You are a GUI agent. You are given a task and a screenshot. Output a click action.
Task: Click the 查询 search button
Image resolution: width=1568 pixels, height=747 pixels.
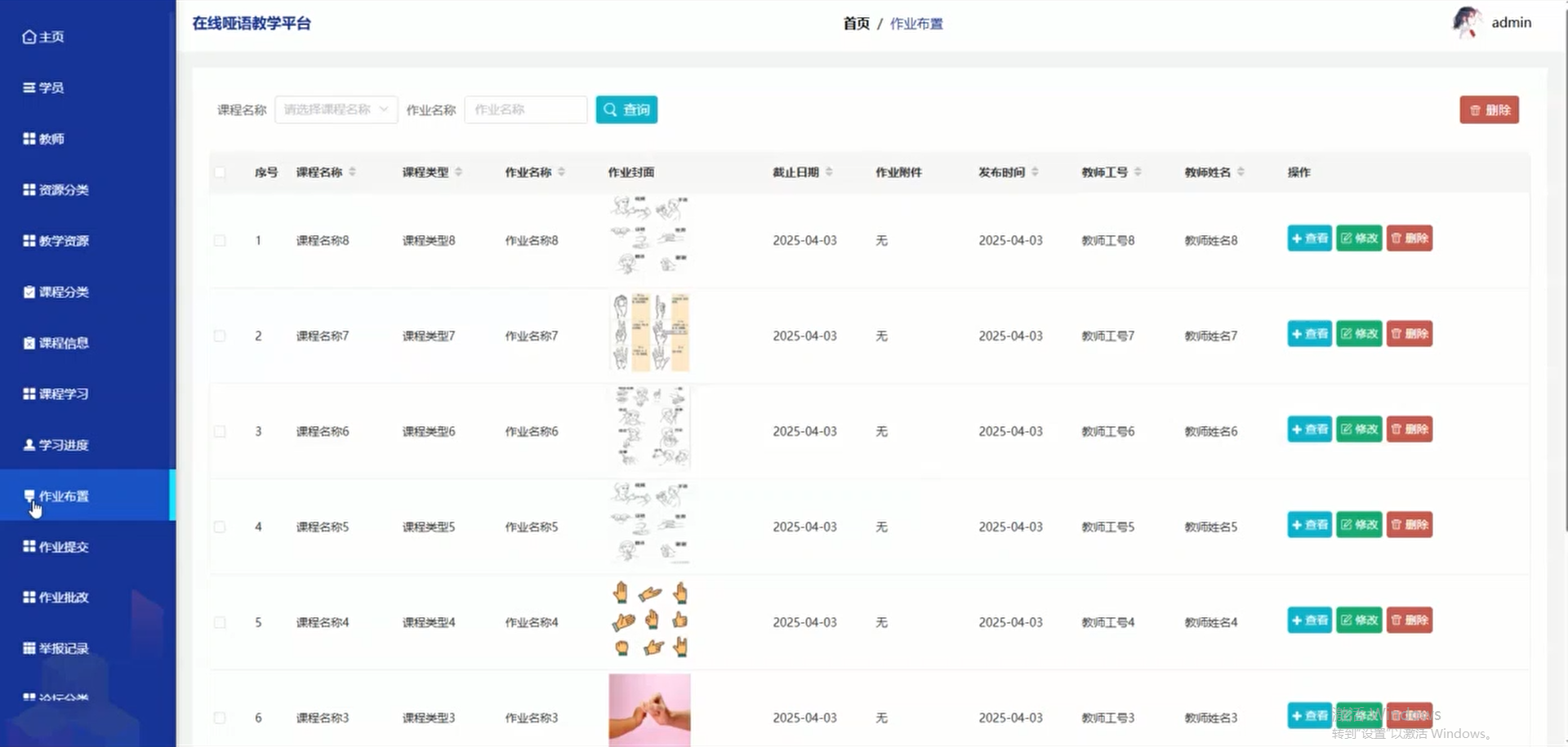626,109
